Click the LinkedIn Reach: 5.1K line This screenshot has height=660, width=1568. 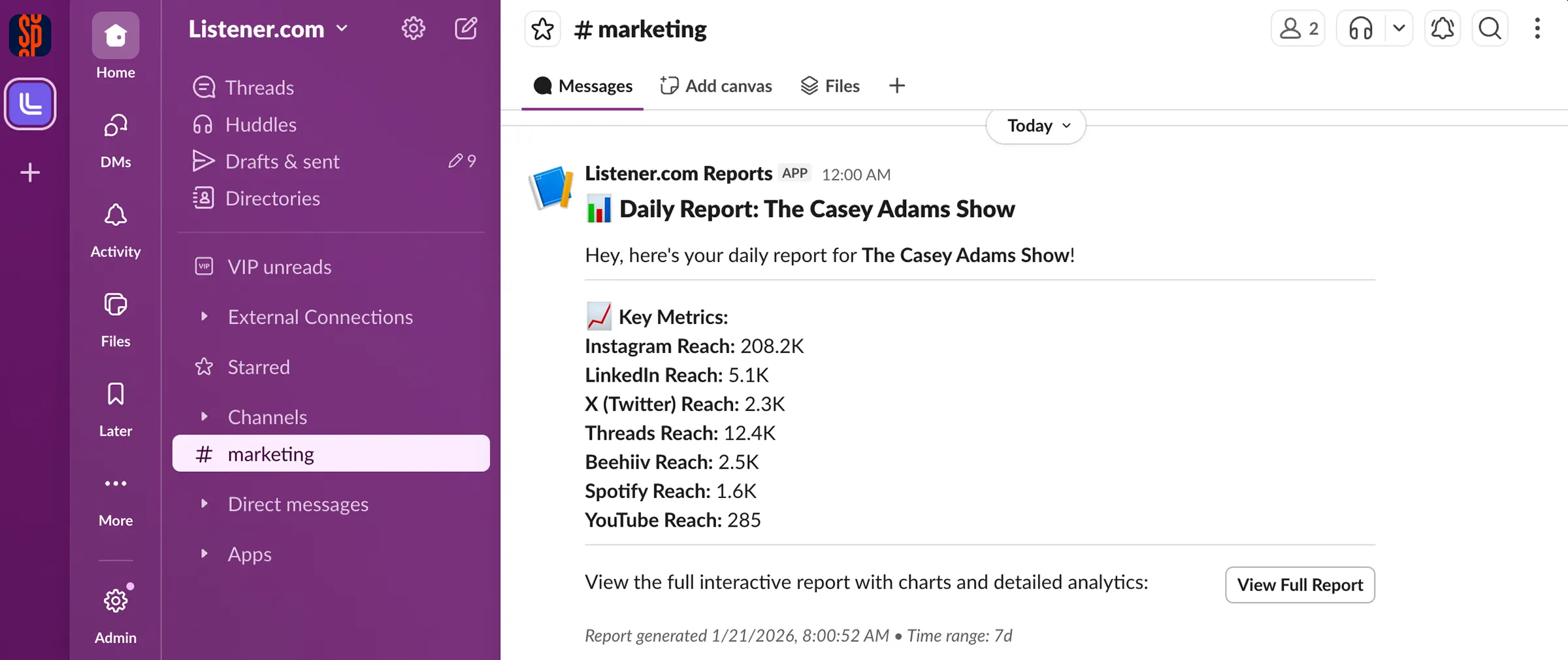677,375
